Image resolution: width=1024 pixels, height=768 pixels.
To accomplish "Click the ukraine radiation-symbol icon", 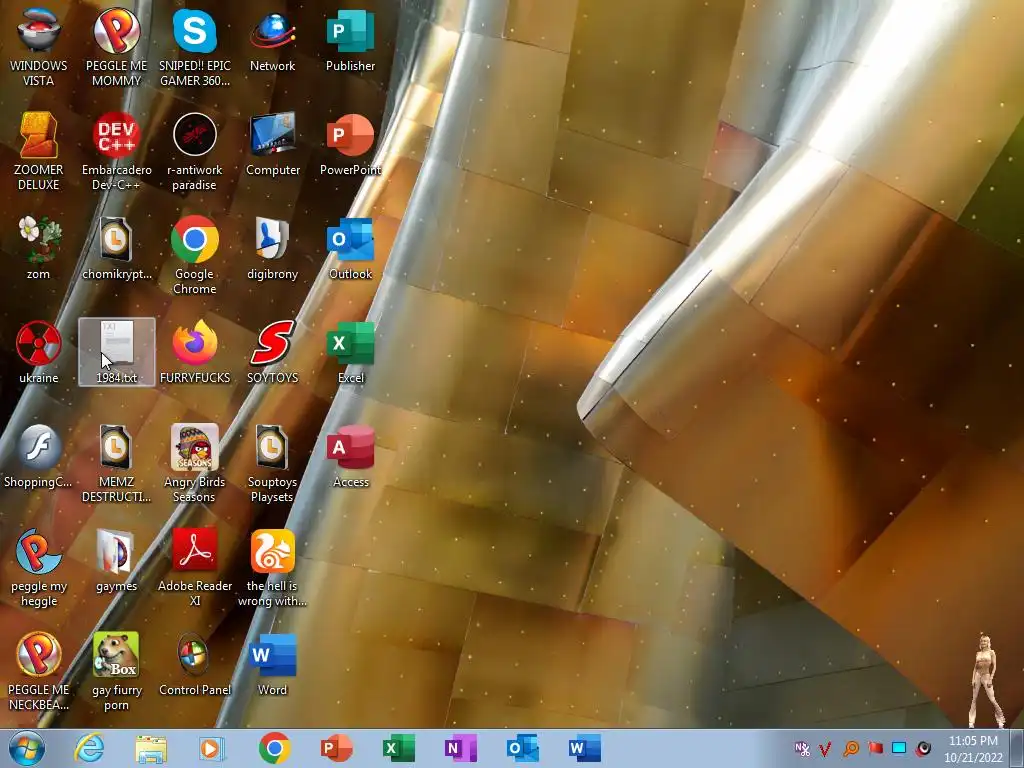I will [39, 351].
